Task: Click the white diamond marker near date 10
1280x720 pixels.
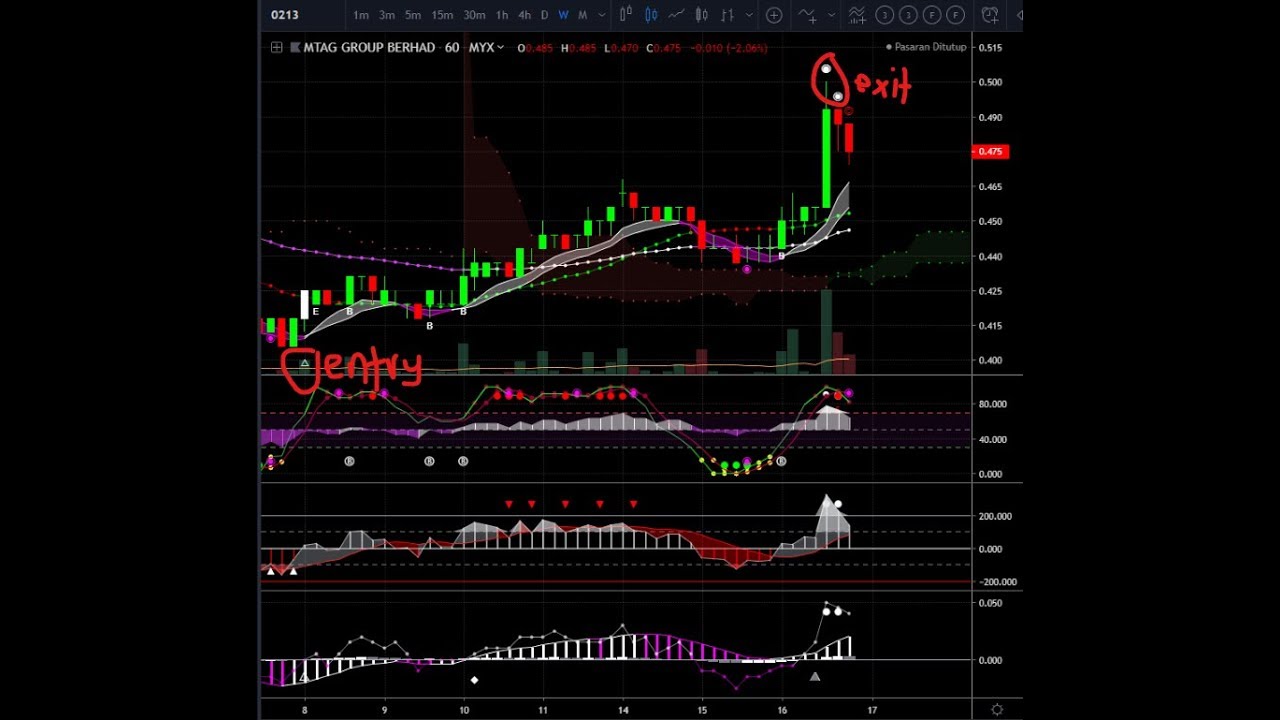Action: click(x=475, y=680)
